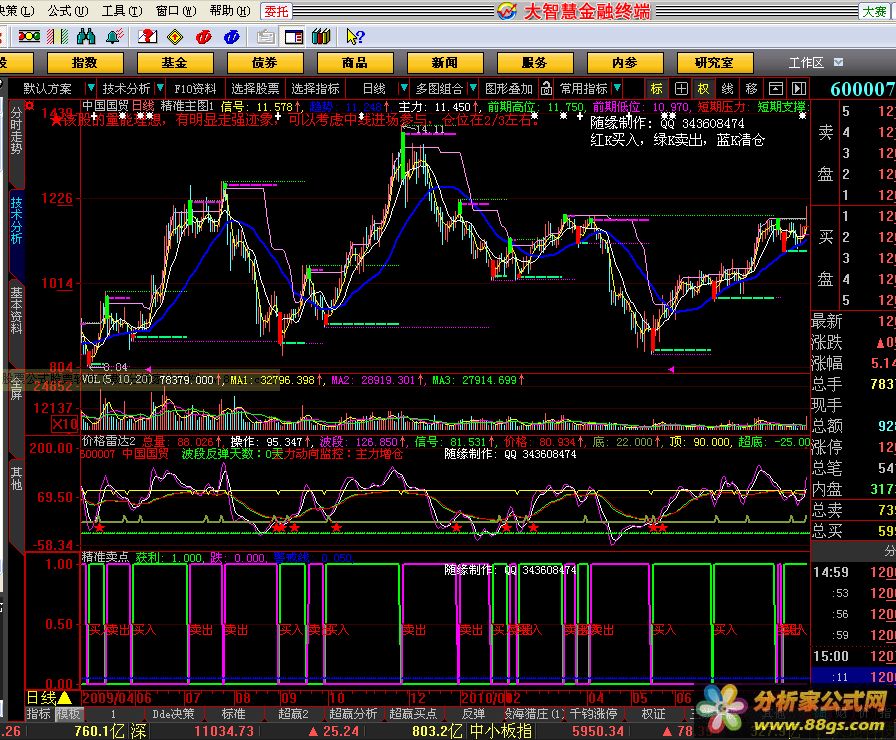
Task: Select the 超赢分析 template tab
Action: (353, 714)
